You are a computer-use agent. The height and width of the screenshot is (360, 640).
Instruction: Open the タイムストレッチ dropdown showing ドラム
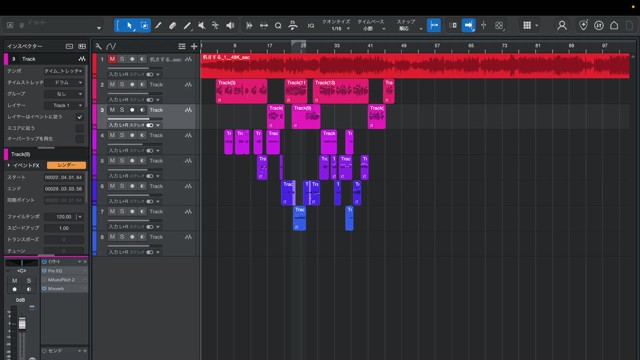(63, 82)
